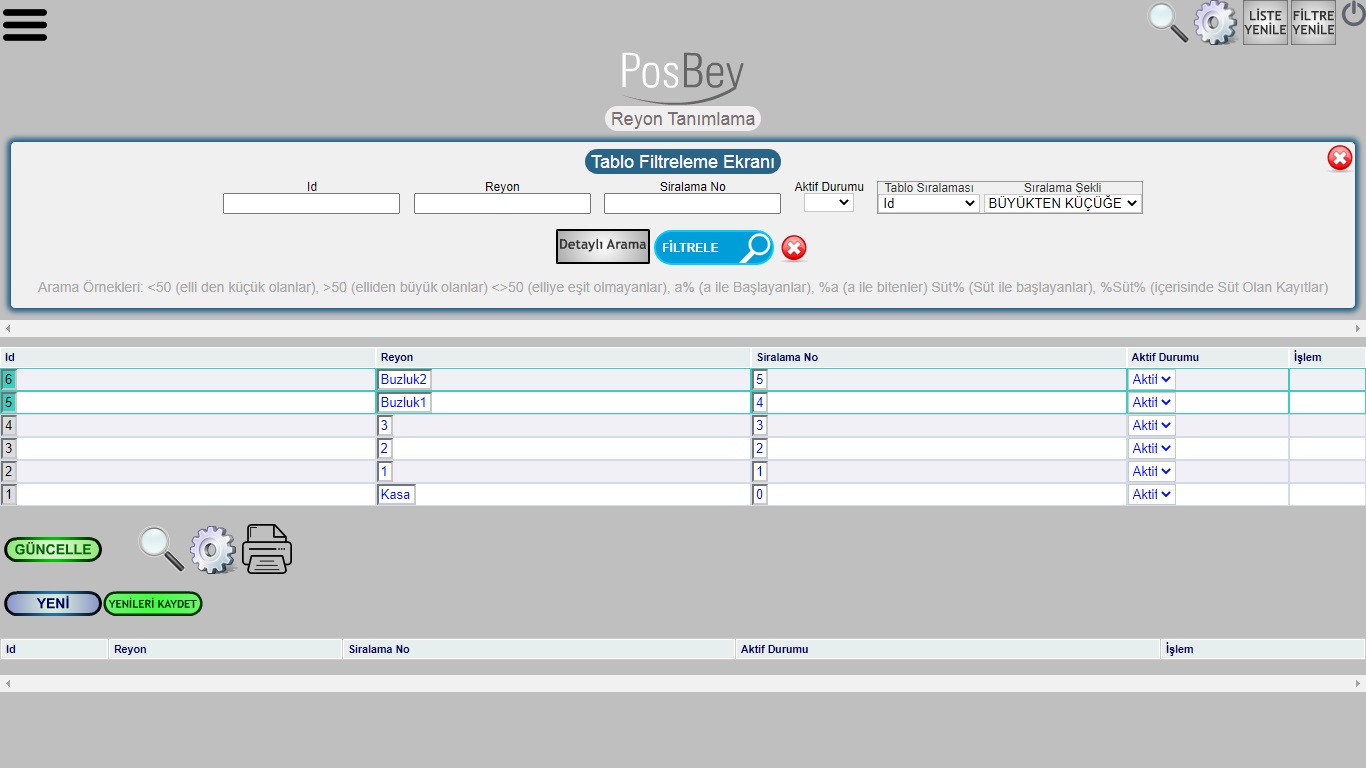Edit the Buzluk2 reyon name field
Image resolution: width=1366 pixels, height=768 pixels.
pos(404,380)
